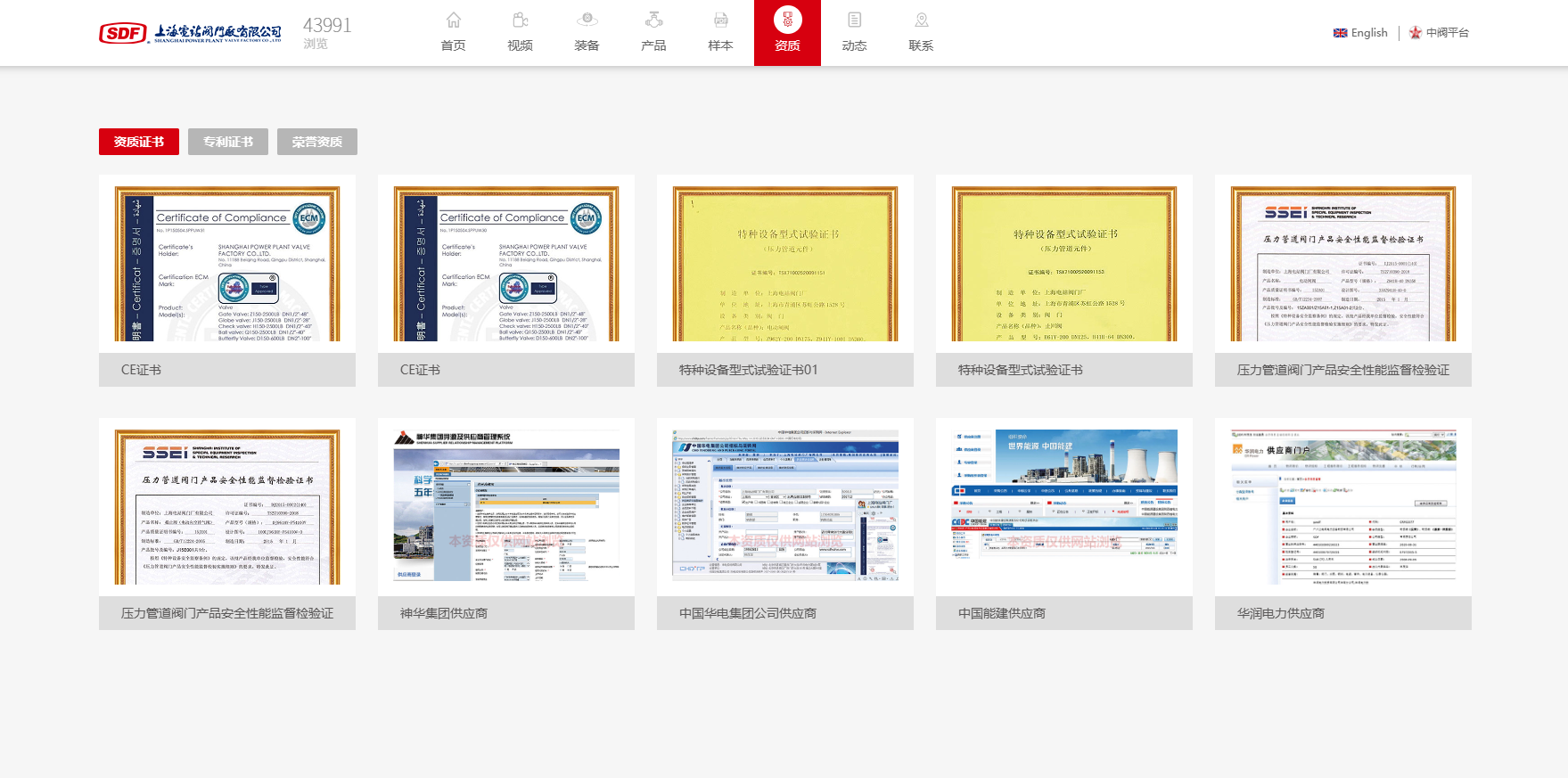Click the home icon in navigation
1568x778 pixels.
(453, 20)
